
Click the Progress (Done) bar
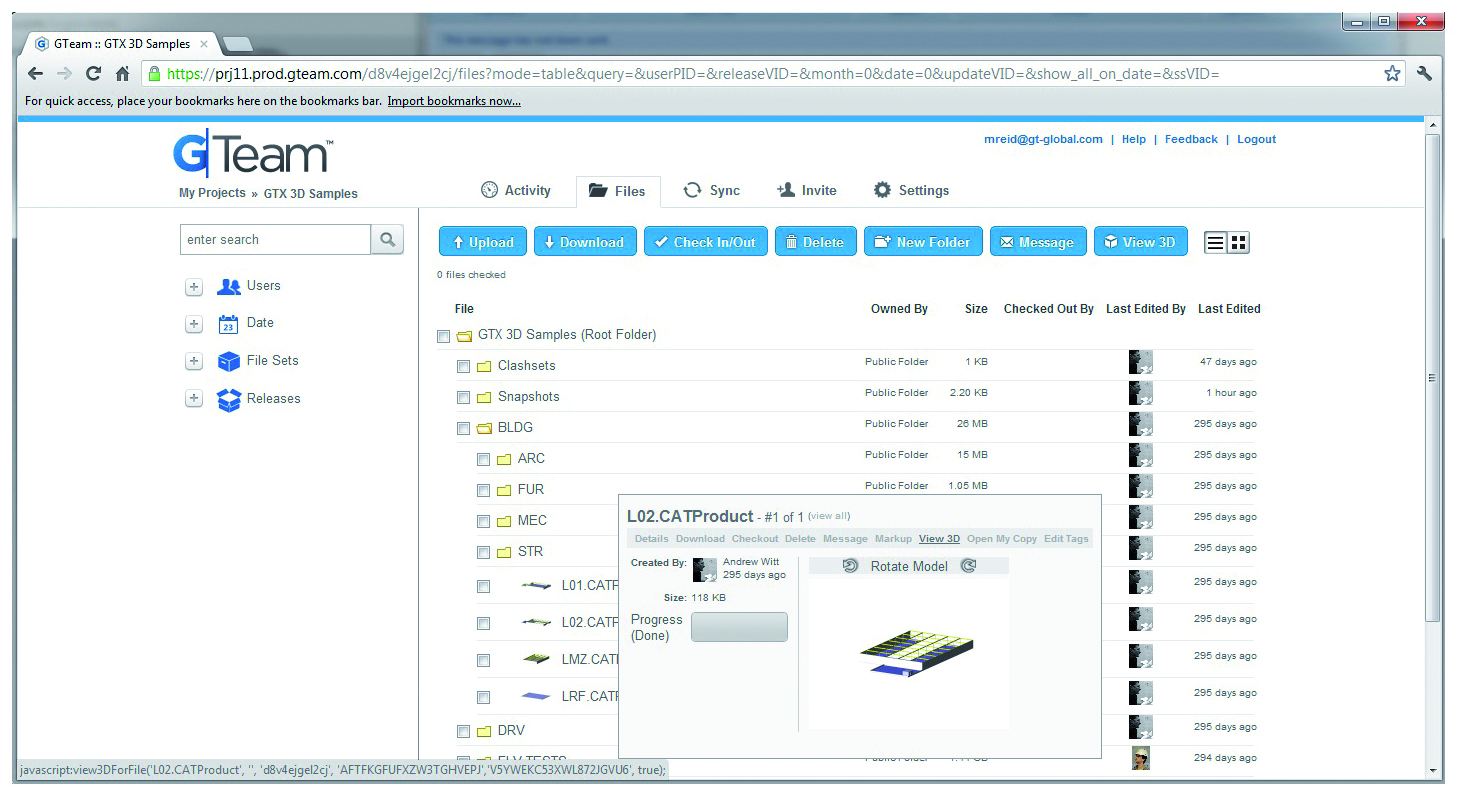point(739,627)
